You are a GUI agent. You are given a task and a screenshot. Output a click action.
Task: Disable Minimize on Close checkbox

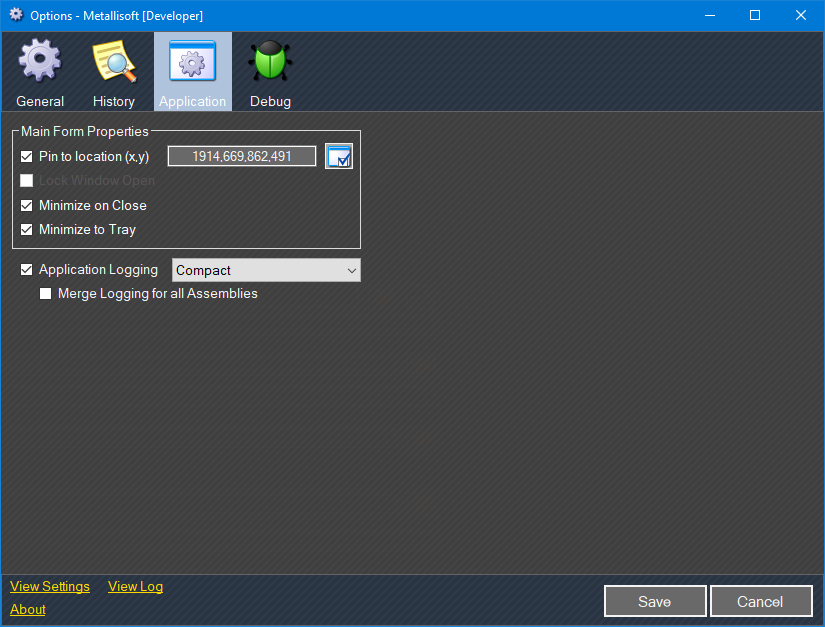tap(27, 206)
